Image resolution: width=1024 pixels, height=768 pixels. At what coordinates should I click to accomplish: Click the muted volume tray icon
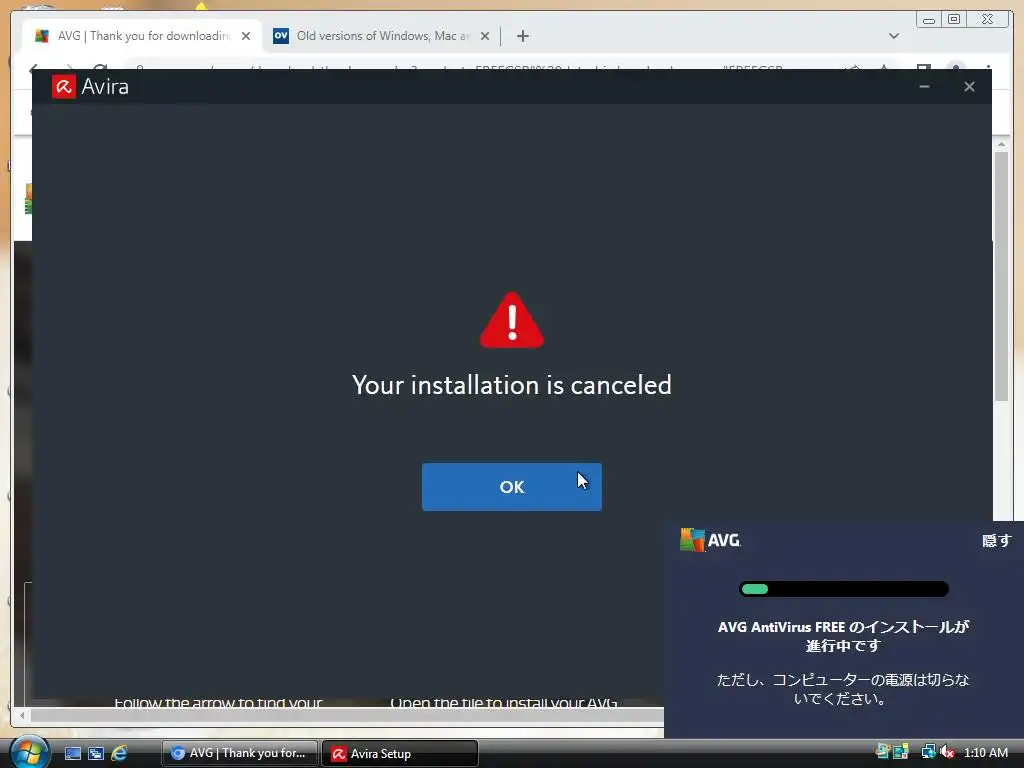click(x=947, y=752)
